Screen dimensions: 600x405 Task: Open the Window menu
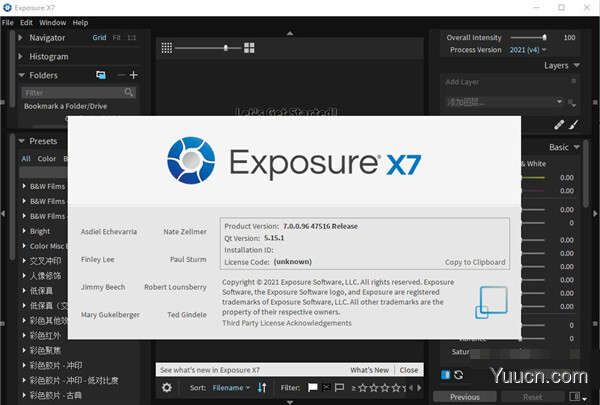click(x=52, y=23)
